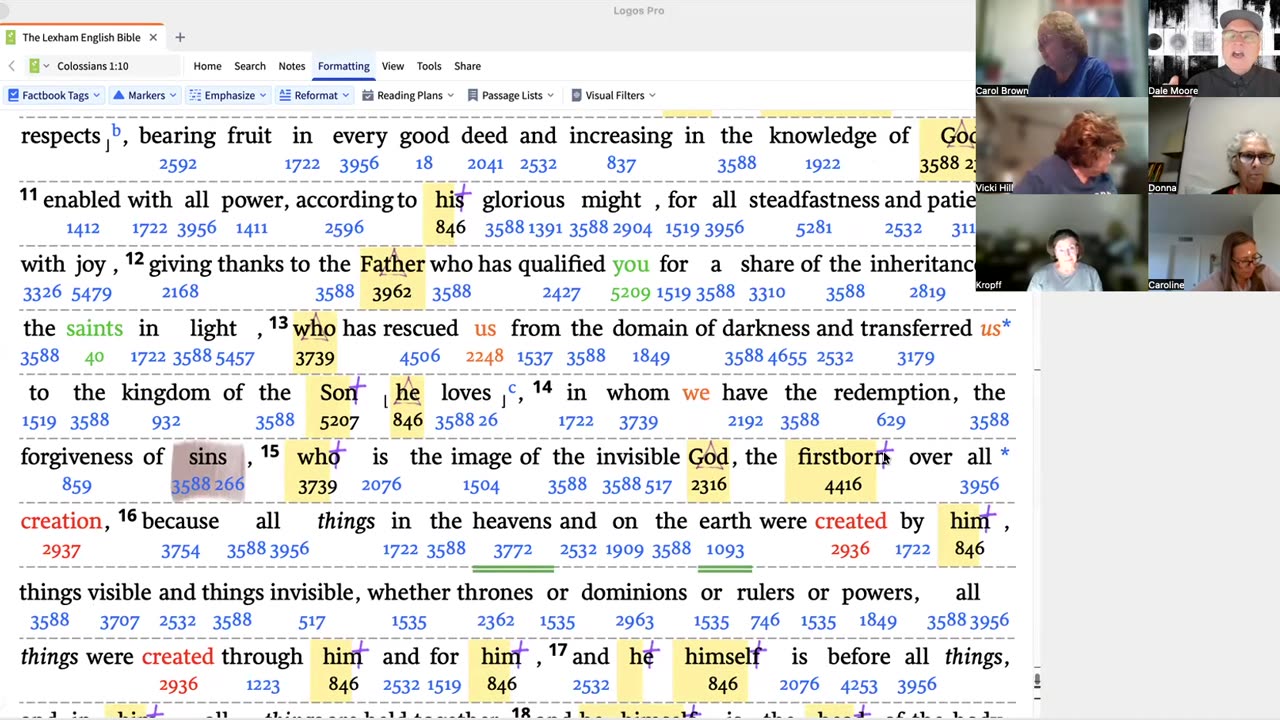Open the Notes ribbon tab

point(292,66)
